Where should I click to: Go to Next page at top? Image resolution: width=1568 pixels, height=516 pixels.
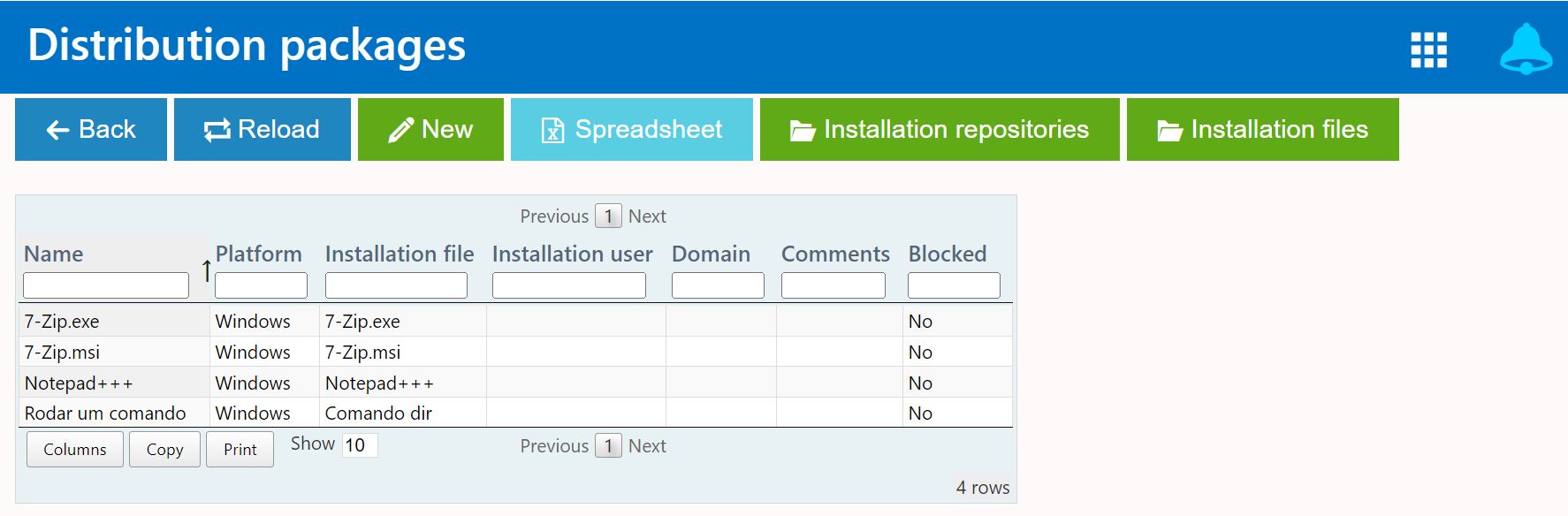pyautogui.click(x=647, y=216)
